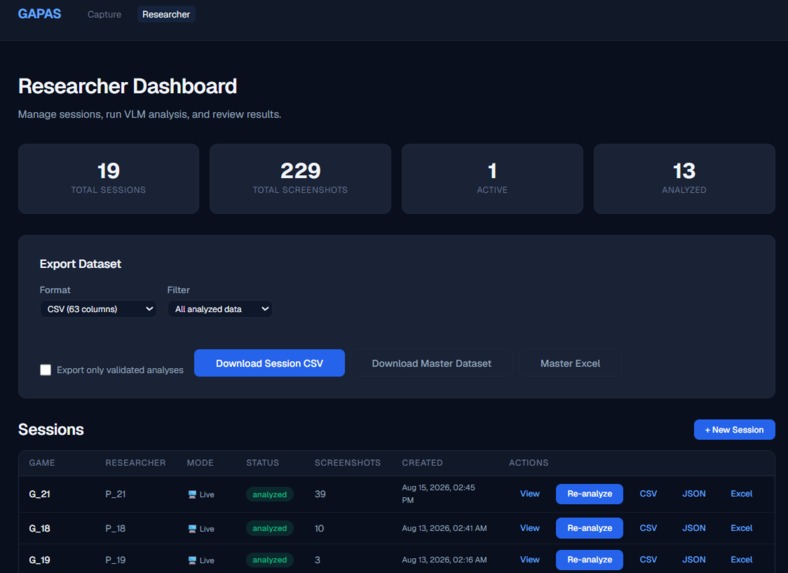Click the created date Aug 15, 2026, 02:45 PM

(x=438, y=494)
